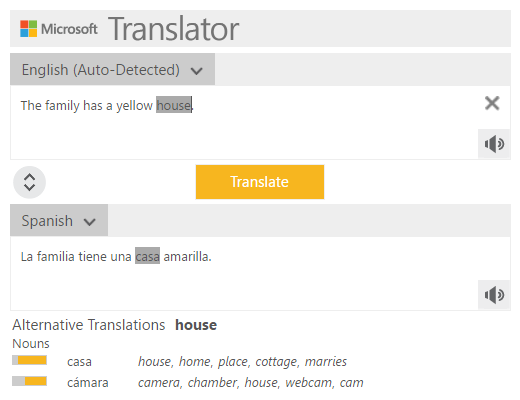
Task: Click the bold 'house' heading in Alternative Translations
Action: coord(196,325)
